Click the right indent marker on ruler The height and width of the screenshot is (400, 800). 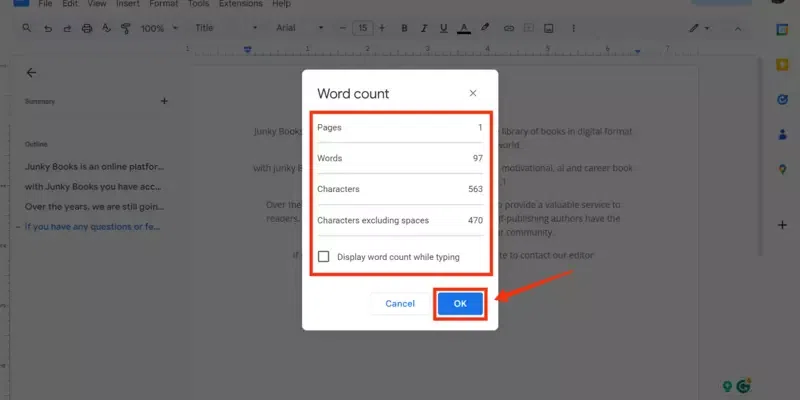[637, 51]
